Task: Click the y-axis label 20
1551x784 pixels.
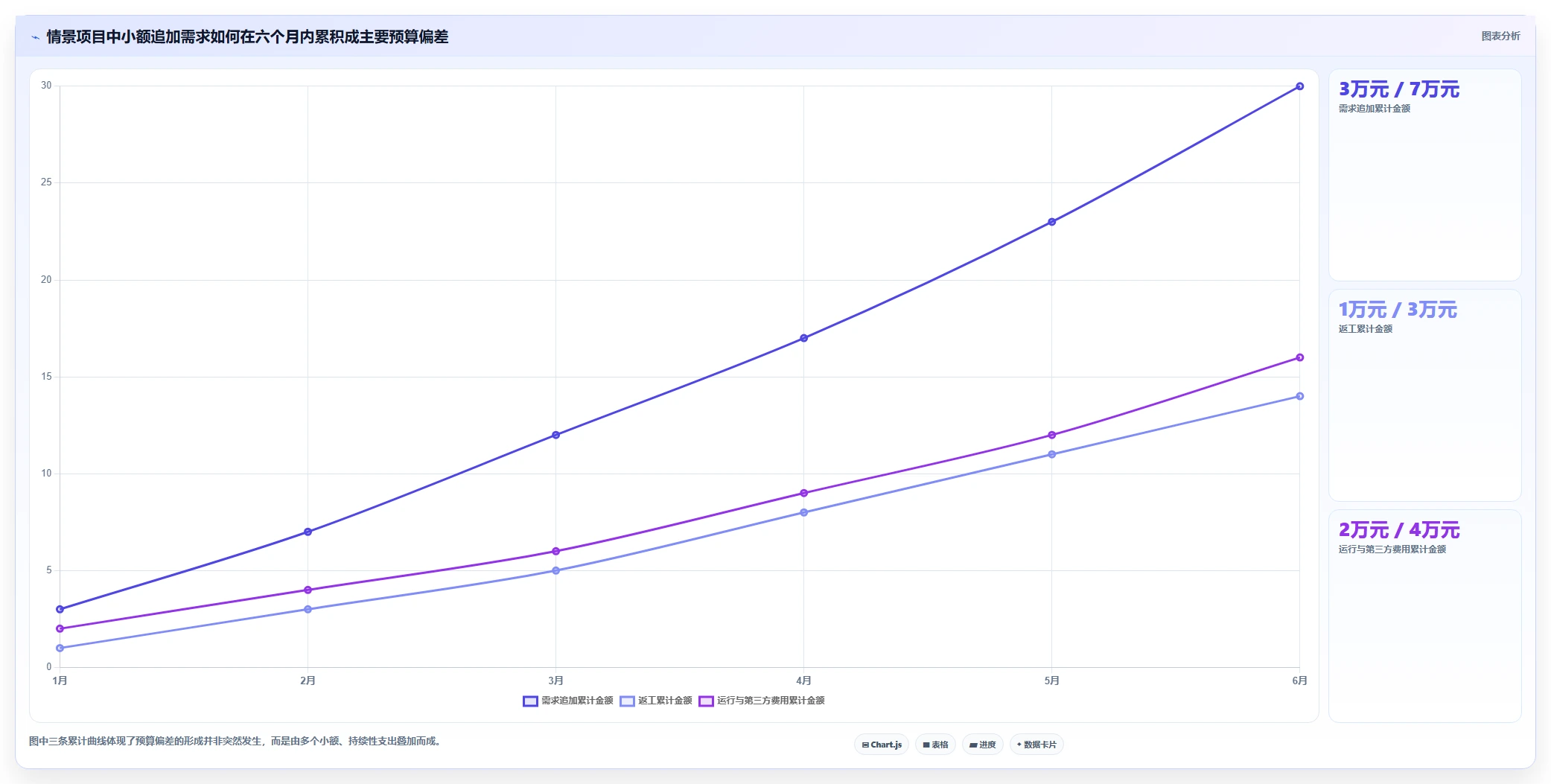Action: click(x=46, y=280)
